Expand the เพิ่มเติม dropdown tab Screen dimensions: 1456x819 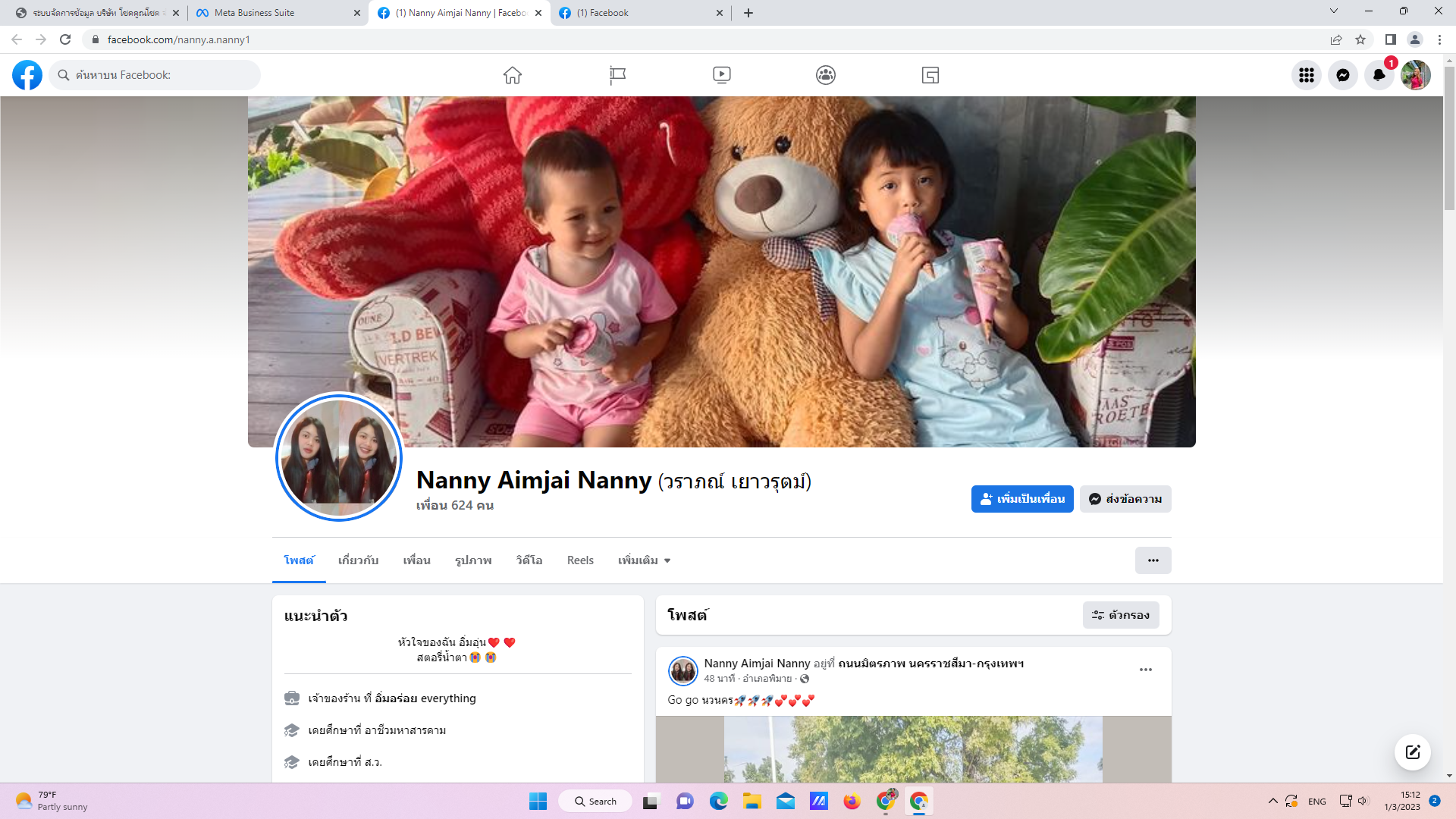click(644, 560)
